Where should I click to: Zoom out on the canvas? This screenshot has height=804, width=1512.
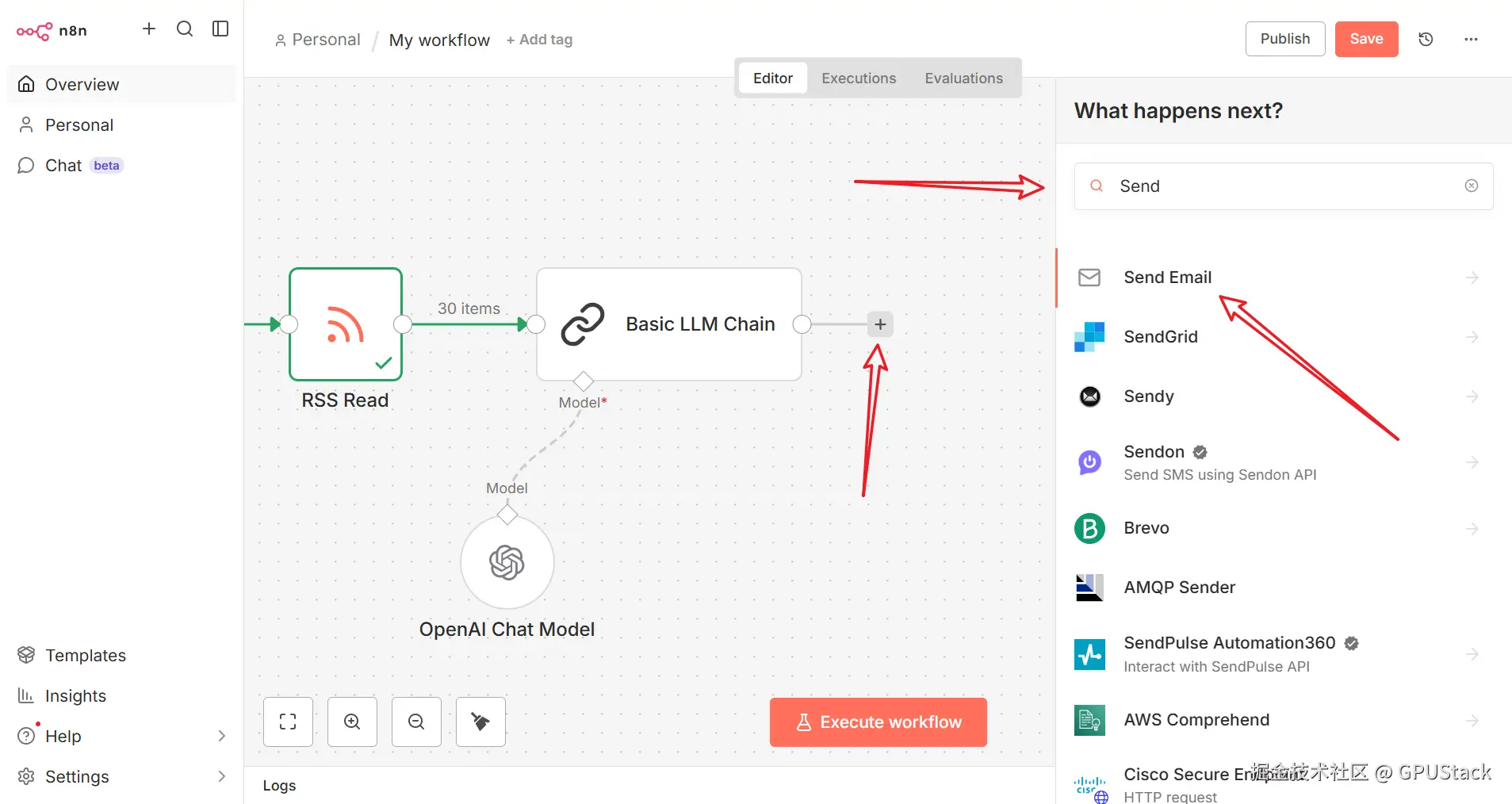pos(416,722)
